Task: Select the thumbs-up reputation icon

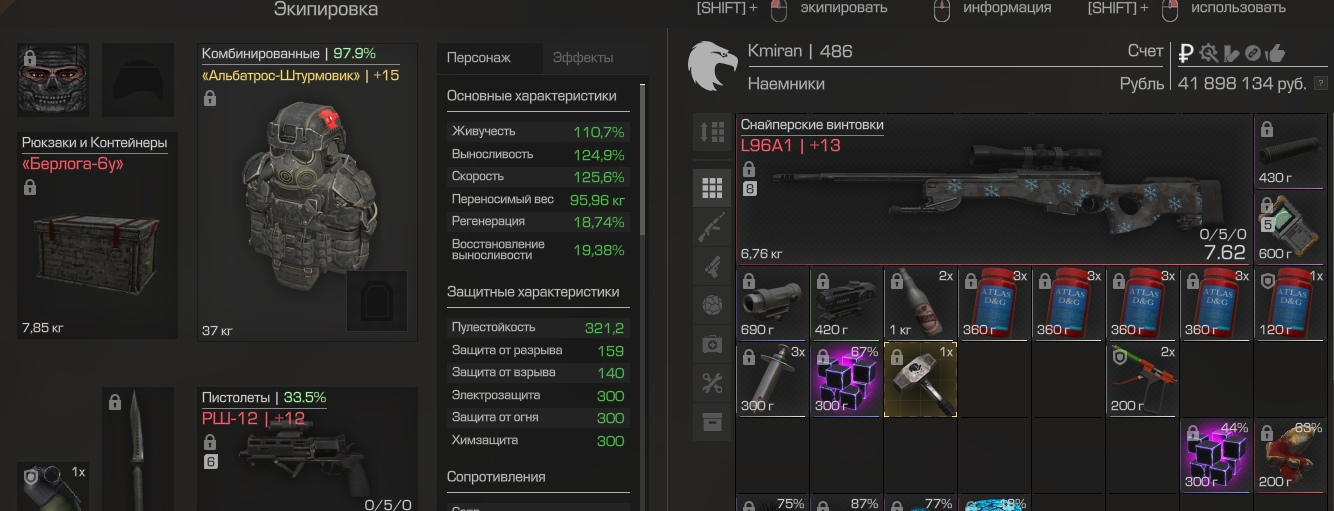Action: point(1275,53)
